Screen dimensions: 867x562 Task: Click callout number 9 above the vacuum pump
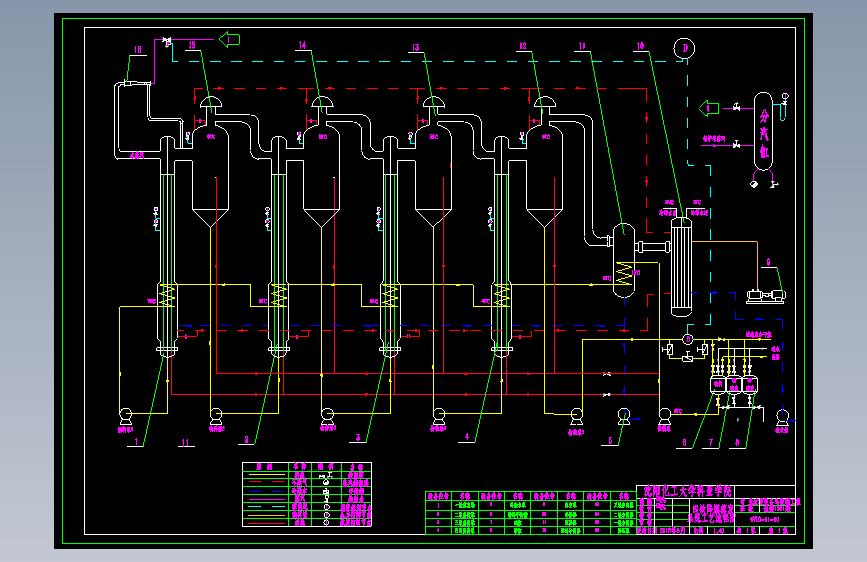pyautogui.click(x=768, y=262)
